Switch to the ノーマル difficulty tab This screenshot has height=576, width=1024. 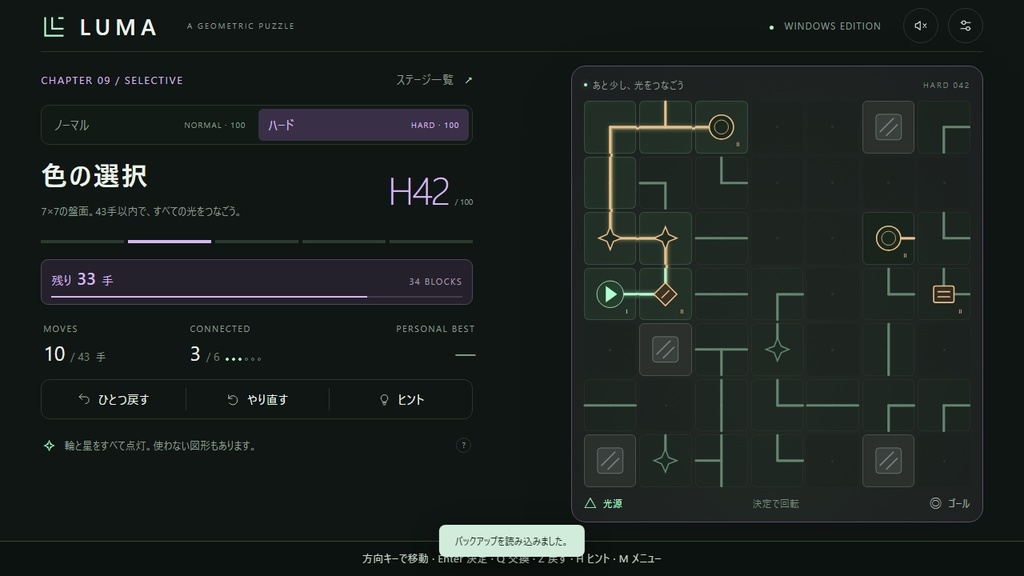(x=150, y=125)
